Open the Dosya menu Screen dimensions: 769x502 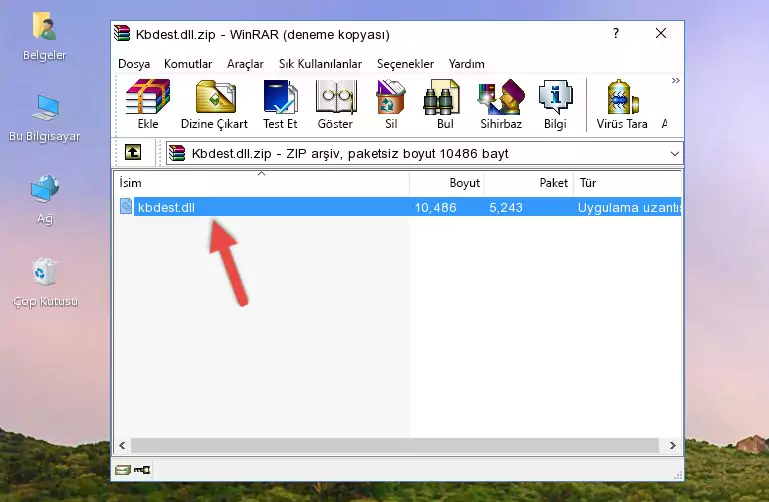pyautogui.click(x=134, y=64)
